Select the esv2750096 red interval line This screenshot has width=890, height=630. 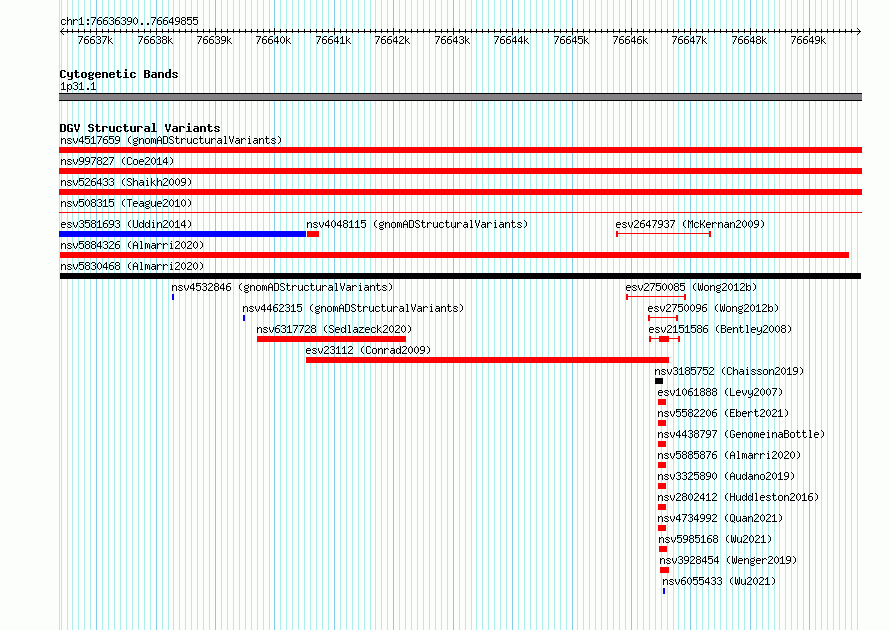[663, 318]
